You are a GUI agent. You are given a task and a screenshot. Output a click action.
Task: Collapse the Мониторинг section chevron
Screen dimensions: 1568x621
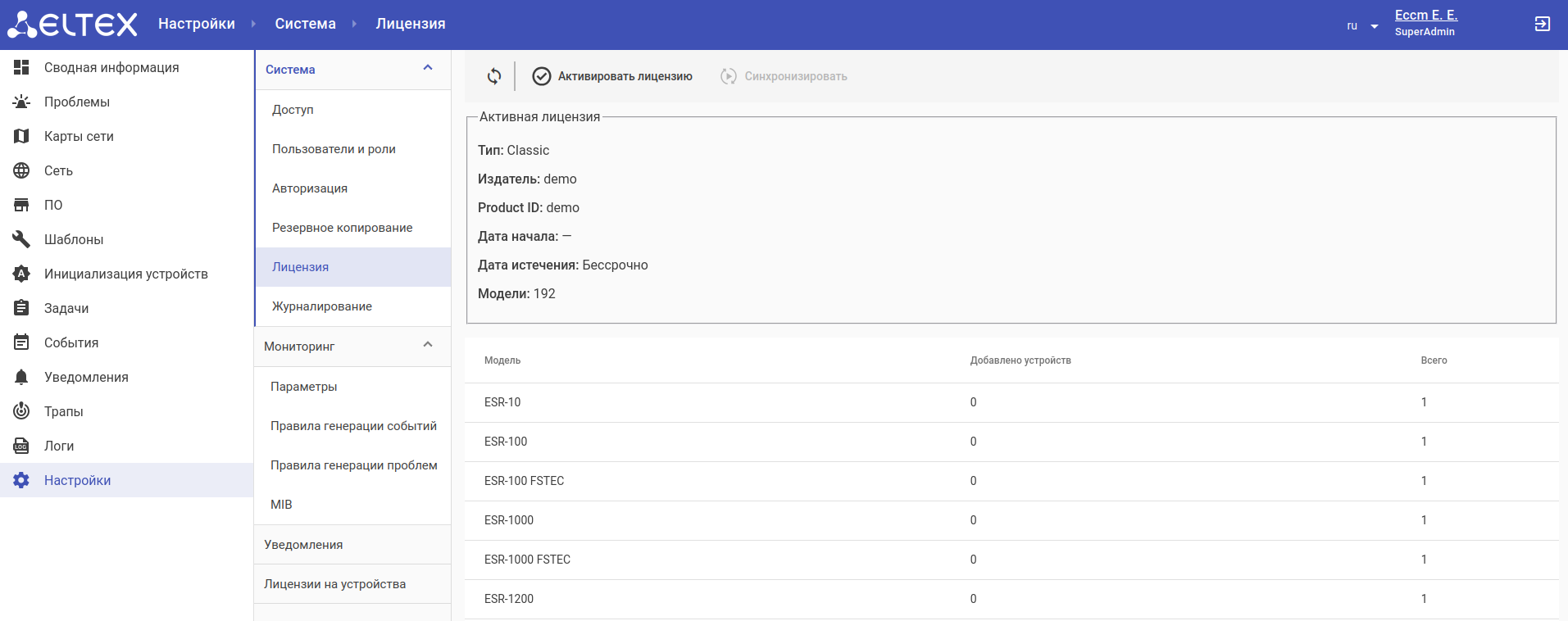click(x=427, y=346)
